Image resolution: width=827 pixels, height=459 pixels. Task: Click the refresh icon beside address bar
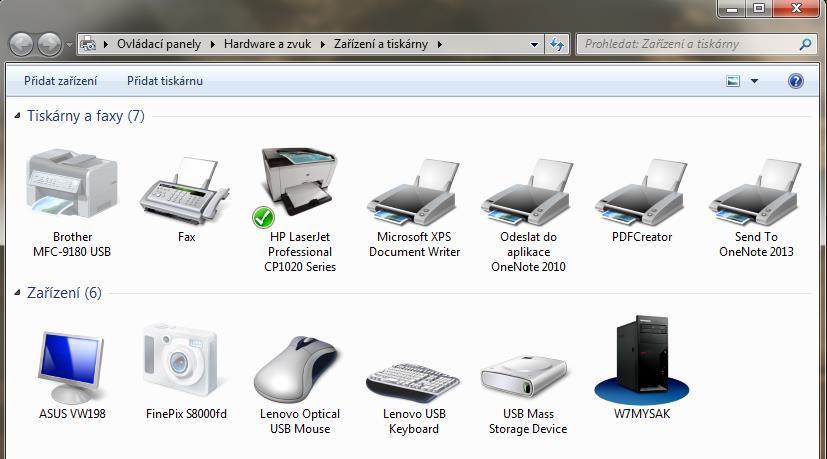[557, 44]
